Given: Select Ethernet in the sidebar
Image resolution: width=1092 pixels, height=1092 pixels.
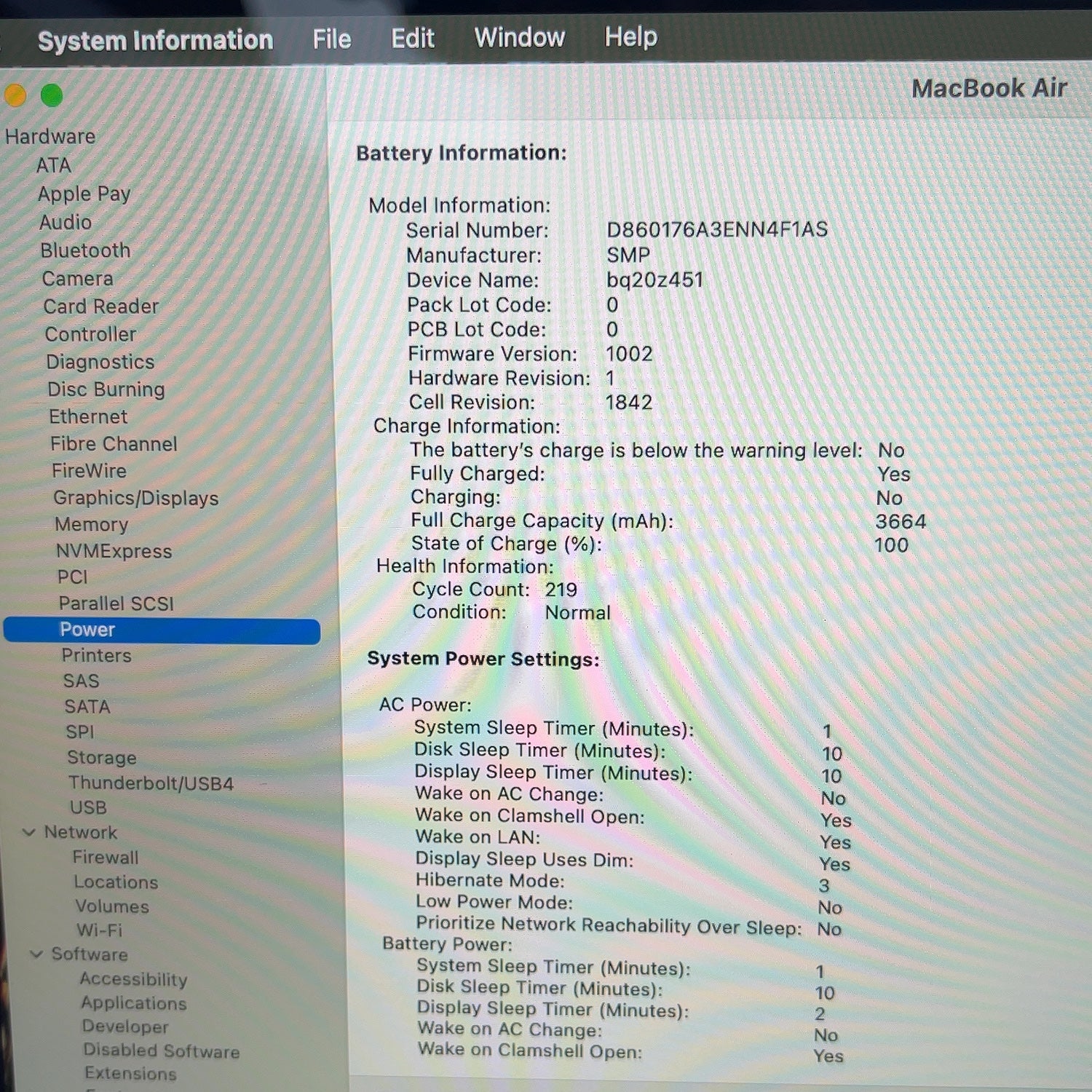Looking at the screenshot, I should tap(88, 416).
